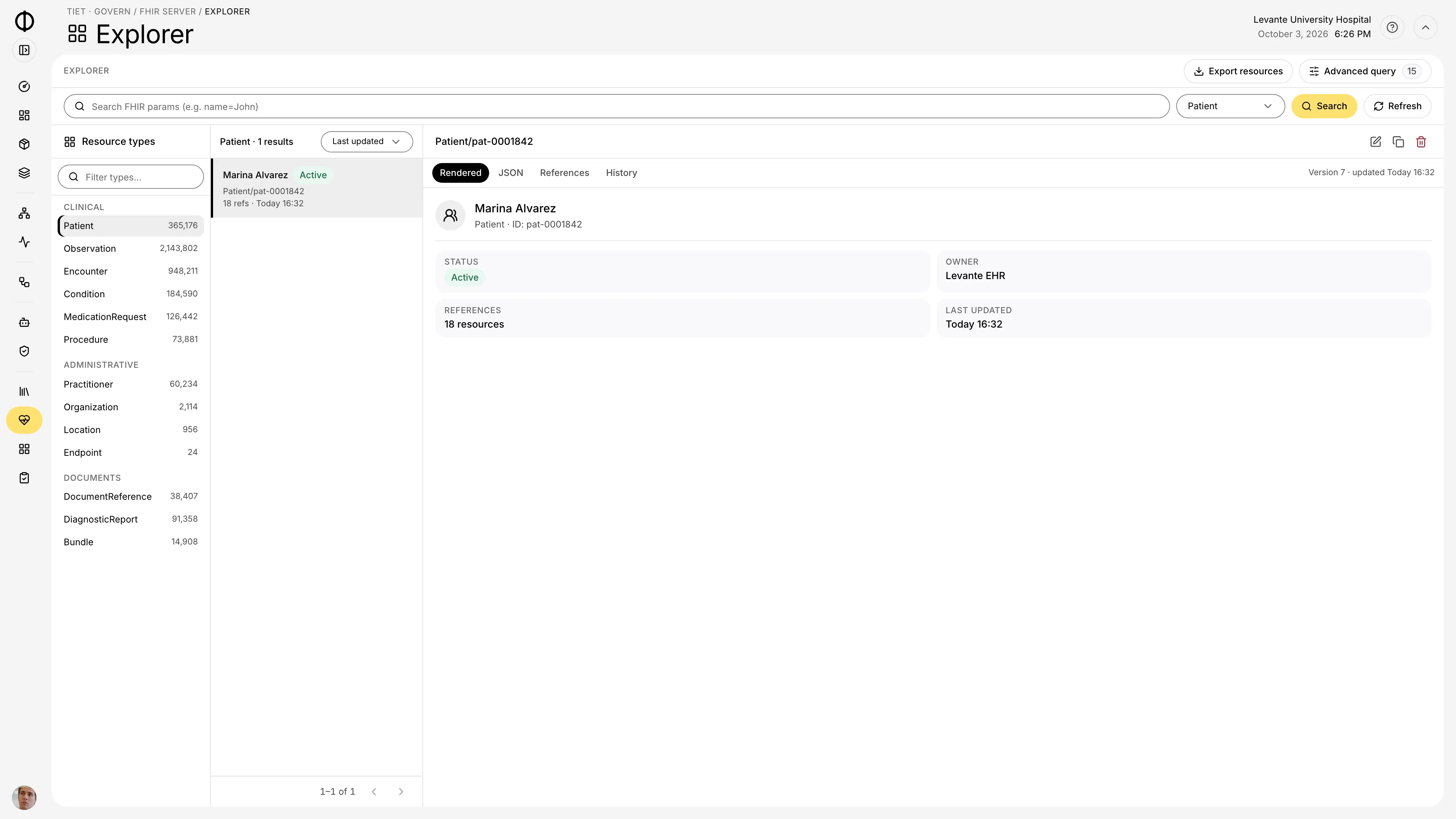
Task: Select Observation resource type
Action: (130, 249)
